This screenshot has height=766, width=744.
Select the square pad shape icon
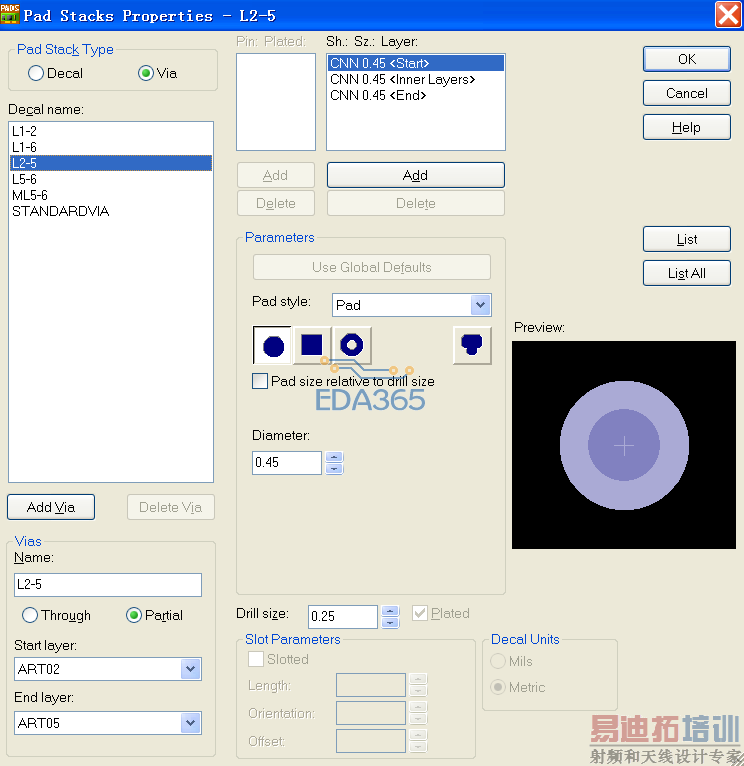[312, 345]
